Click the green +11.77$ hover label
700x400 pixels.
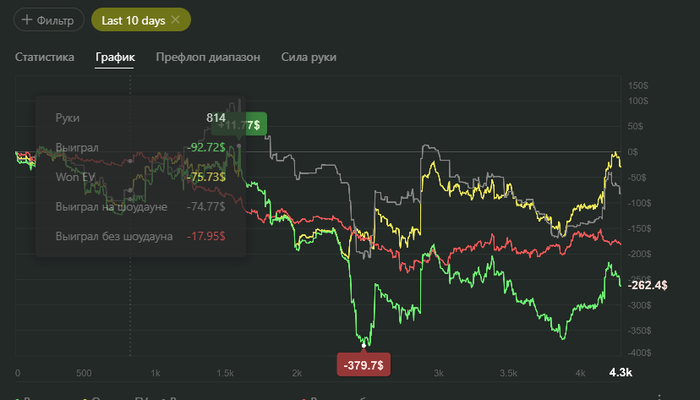tap(242, 125)
